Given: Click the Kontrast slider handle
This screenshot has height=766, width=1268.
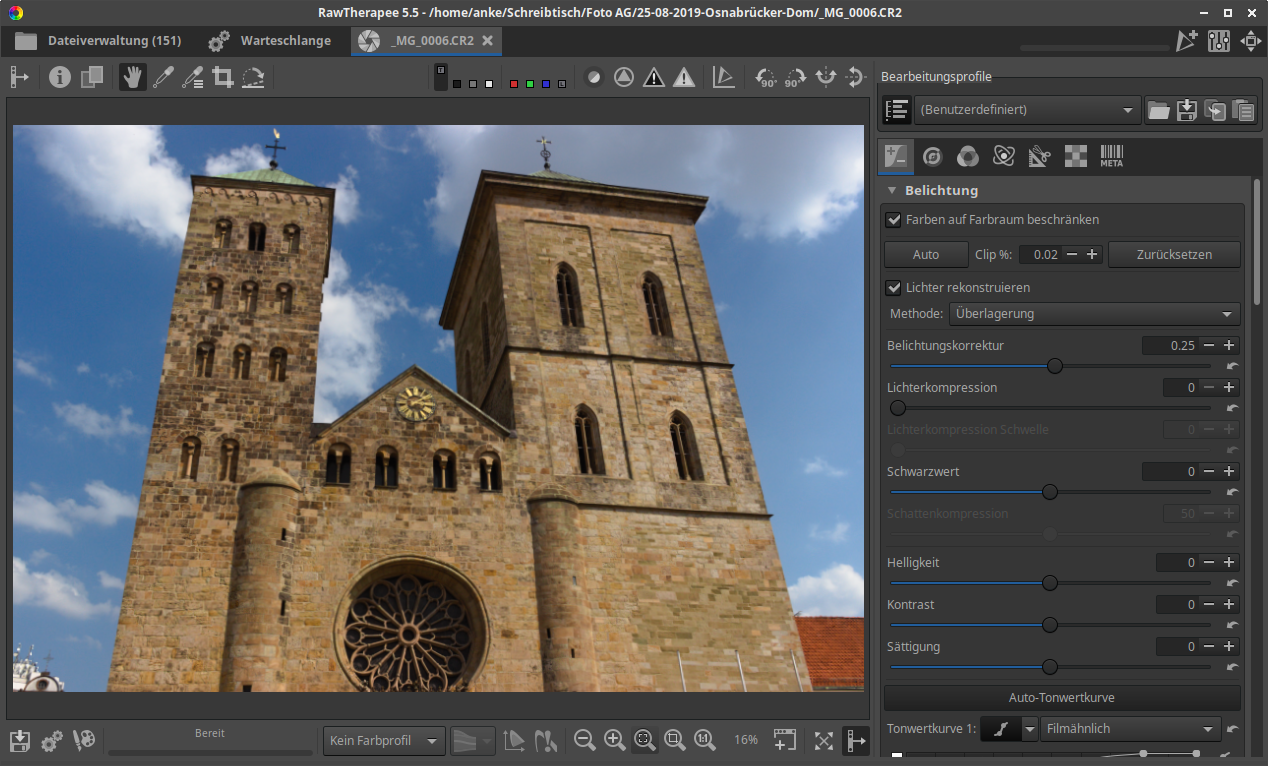Looking at the screenshot, I should click(1049, 625).
